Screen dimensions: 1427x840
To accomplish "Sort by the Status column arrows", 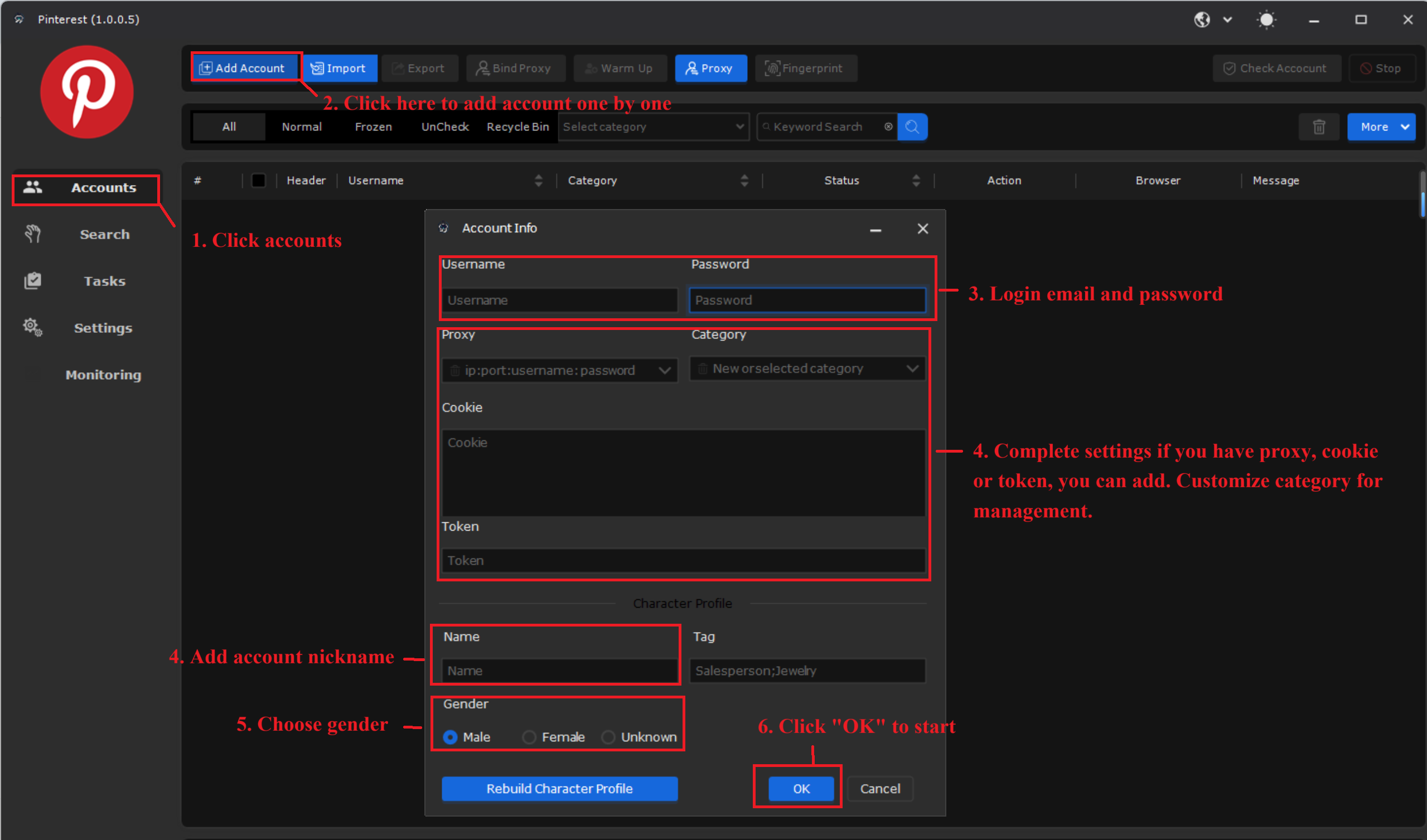I will (x=916, y=181).
